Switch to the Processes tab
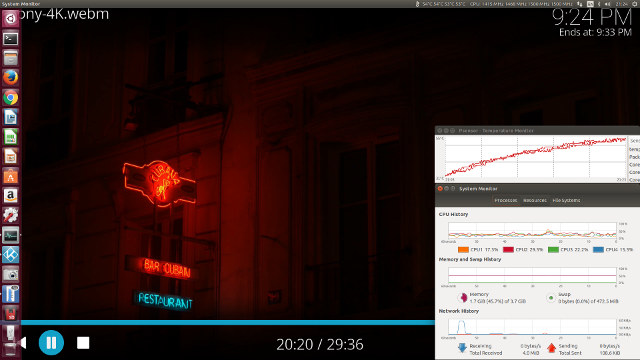The height and width of the screenshot is (360, 640). click(x=506, y=200)
